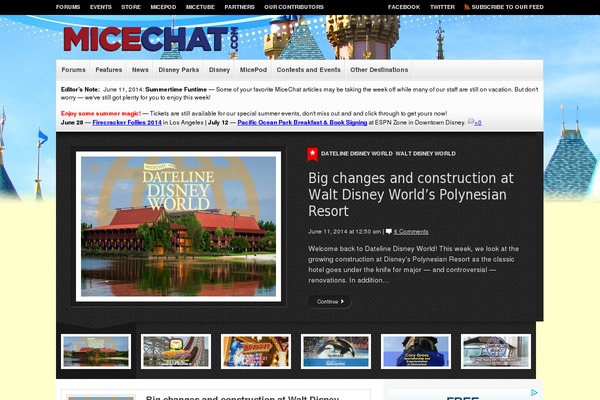Viewport: 600px width, 400px height.
Task: Open the 6 Comments link
Action: (411, 231)
